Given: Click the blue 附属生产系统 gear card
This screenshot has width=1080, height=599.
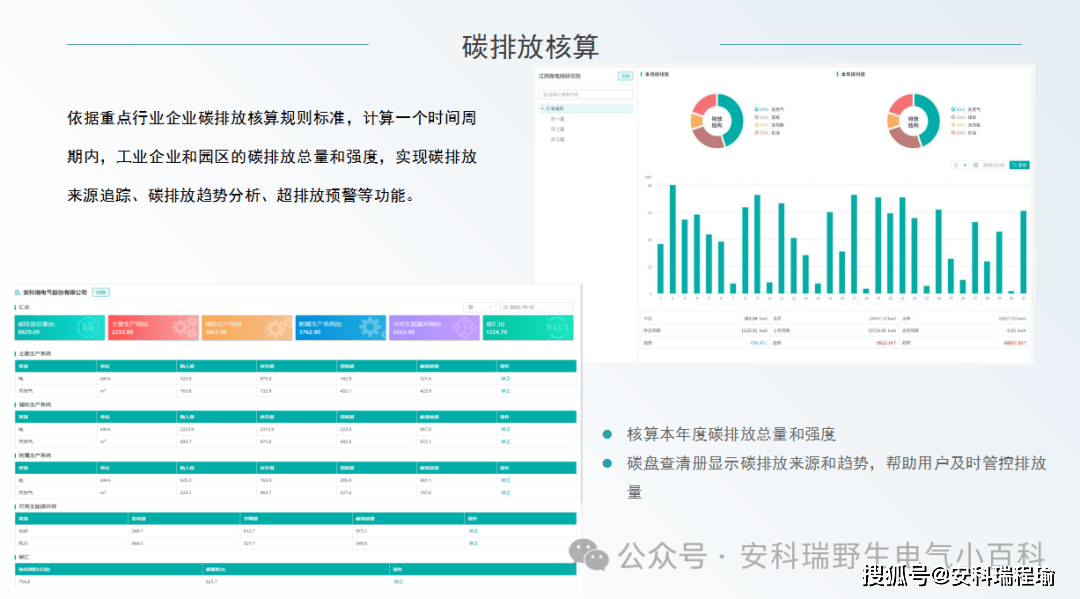Looking at the screenshot, I should 341,328.
